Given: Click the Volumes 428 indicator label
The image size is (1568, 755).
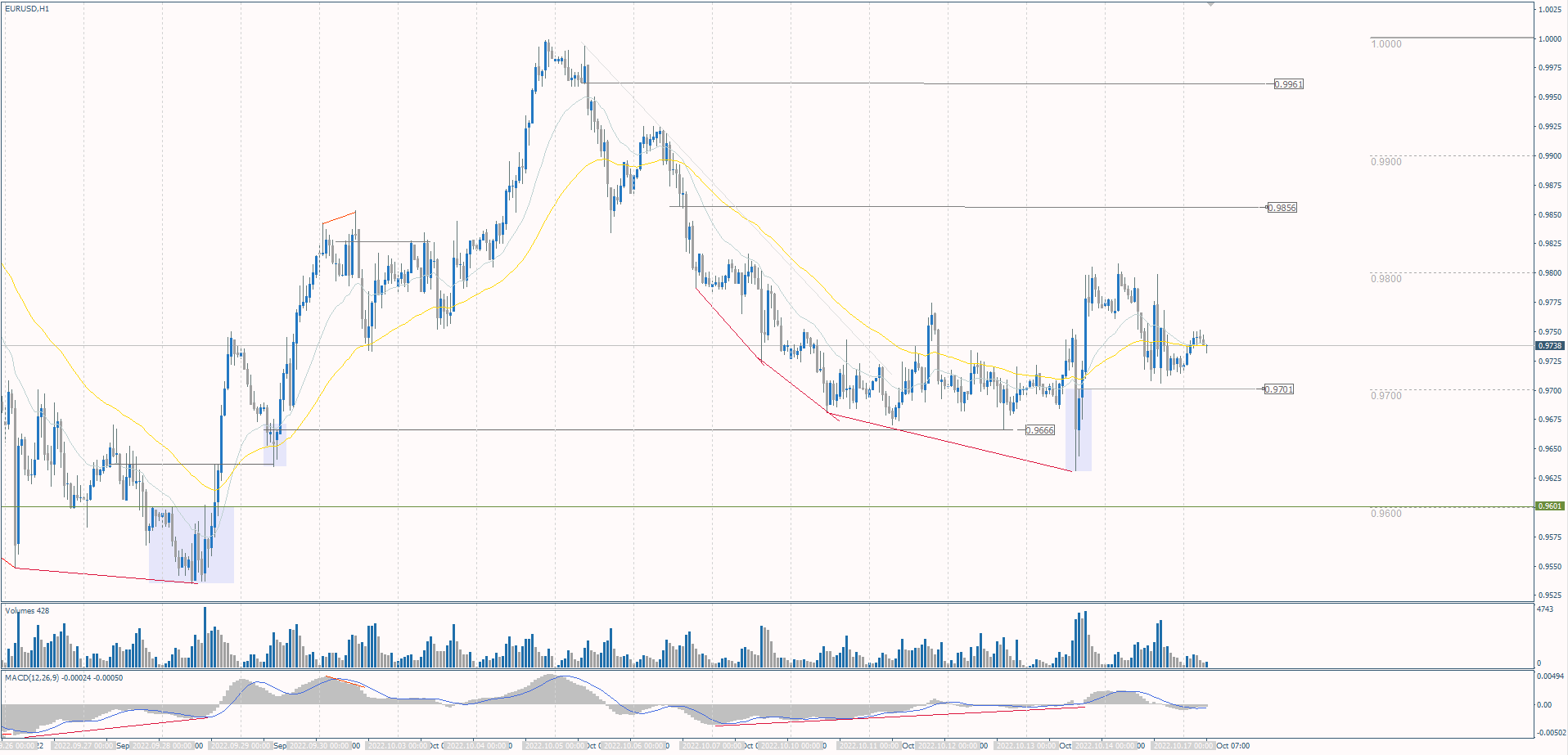Looking at the screenshot, I should (27, 611).
